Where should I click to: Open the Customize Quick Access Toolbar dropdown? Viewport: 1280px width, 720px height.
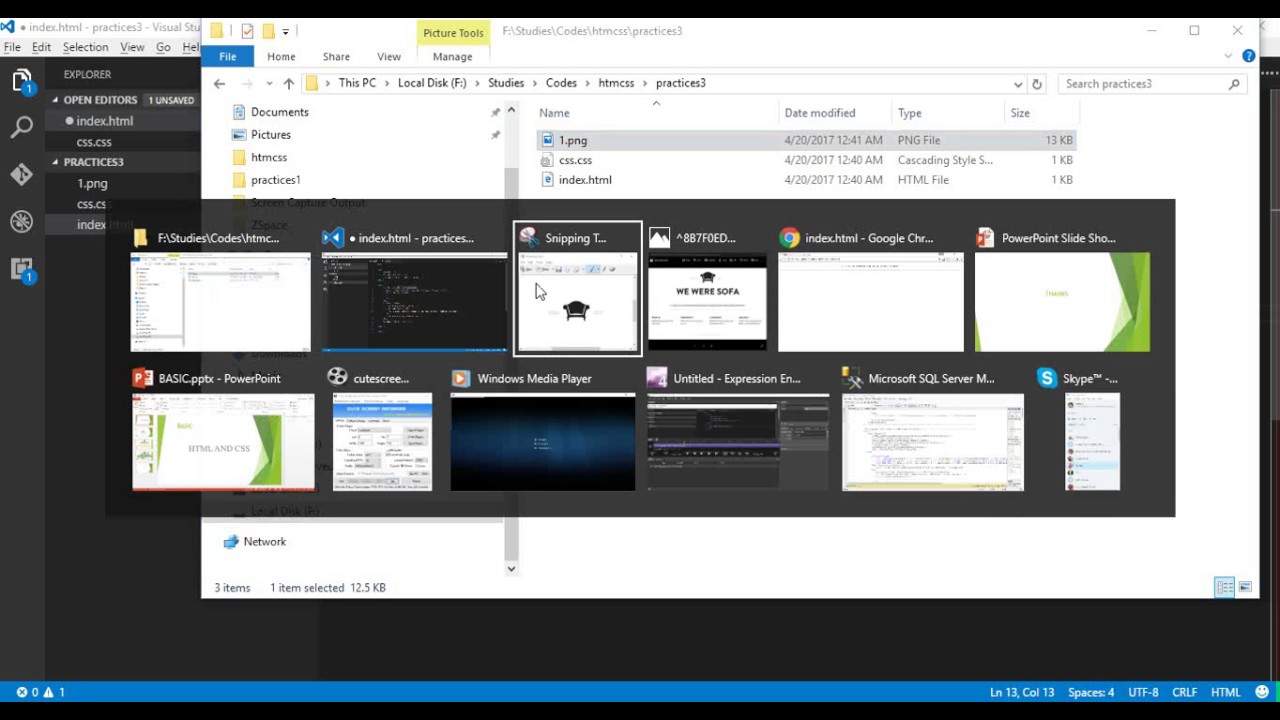click(285, 32)
